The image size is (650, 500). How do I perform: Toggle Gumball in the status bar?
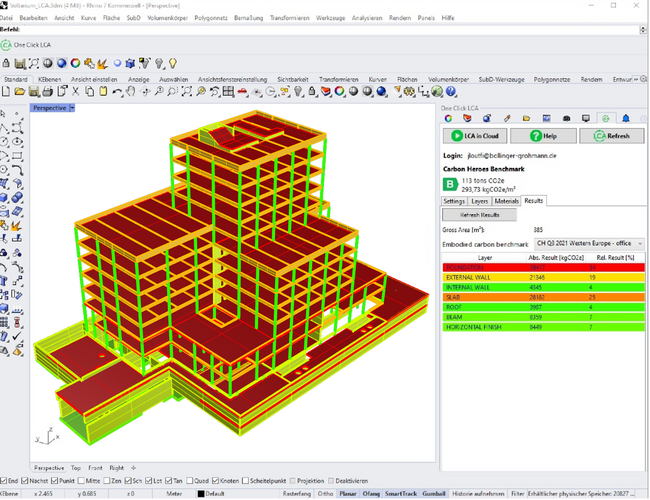click(434, 494)
